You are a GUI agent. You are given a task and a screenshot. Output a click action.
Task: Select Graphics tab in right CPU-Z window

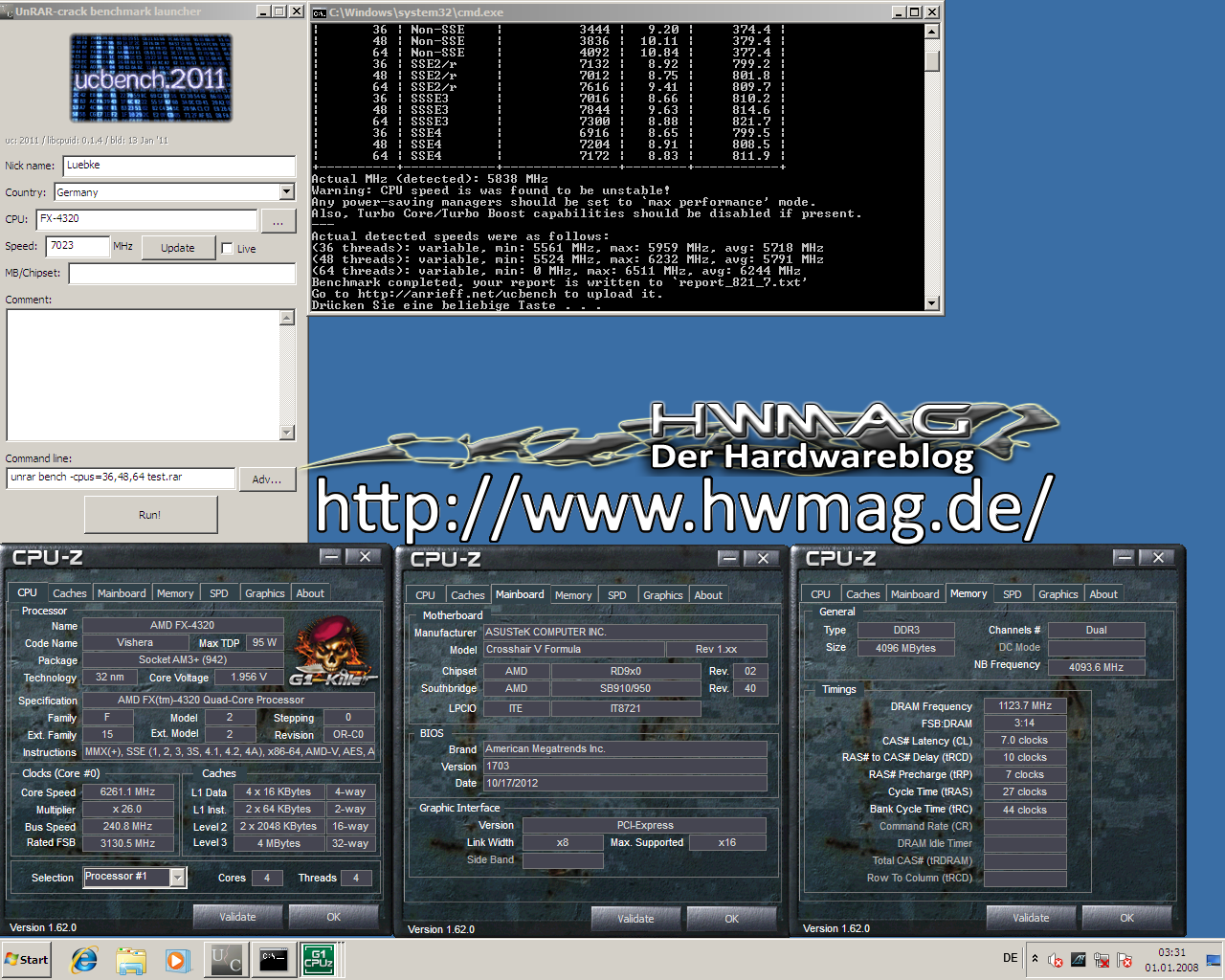coord(1058,594)
